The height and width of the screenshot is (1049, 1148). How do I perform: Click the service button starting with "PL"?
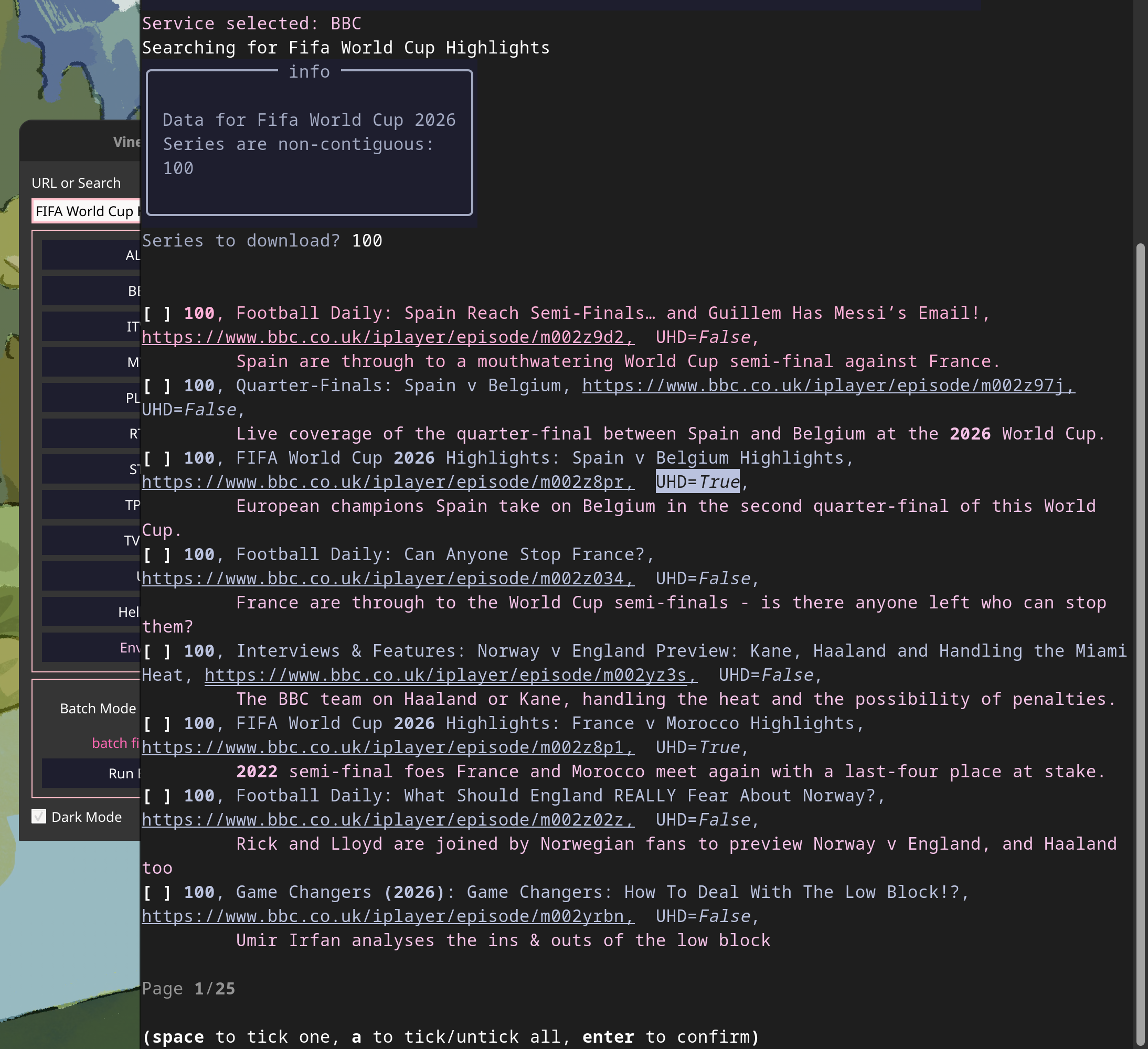(x=91, y=397)
